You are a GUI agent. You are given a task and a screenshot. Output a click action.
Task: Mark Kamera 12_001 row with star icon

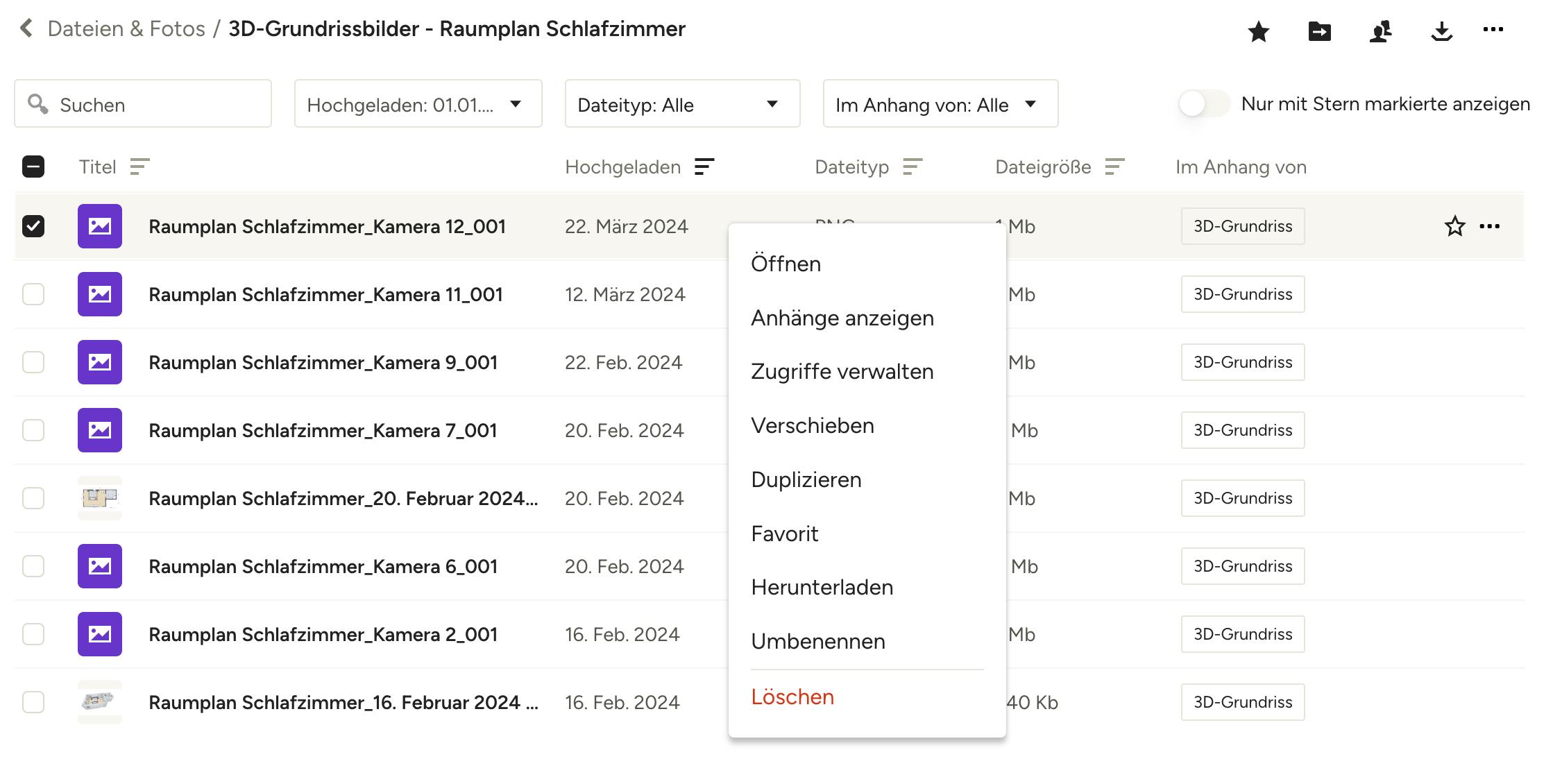(x=1455, y=226)
